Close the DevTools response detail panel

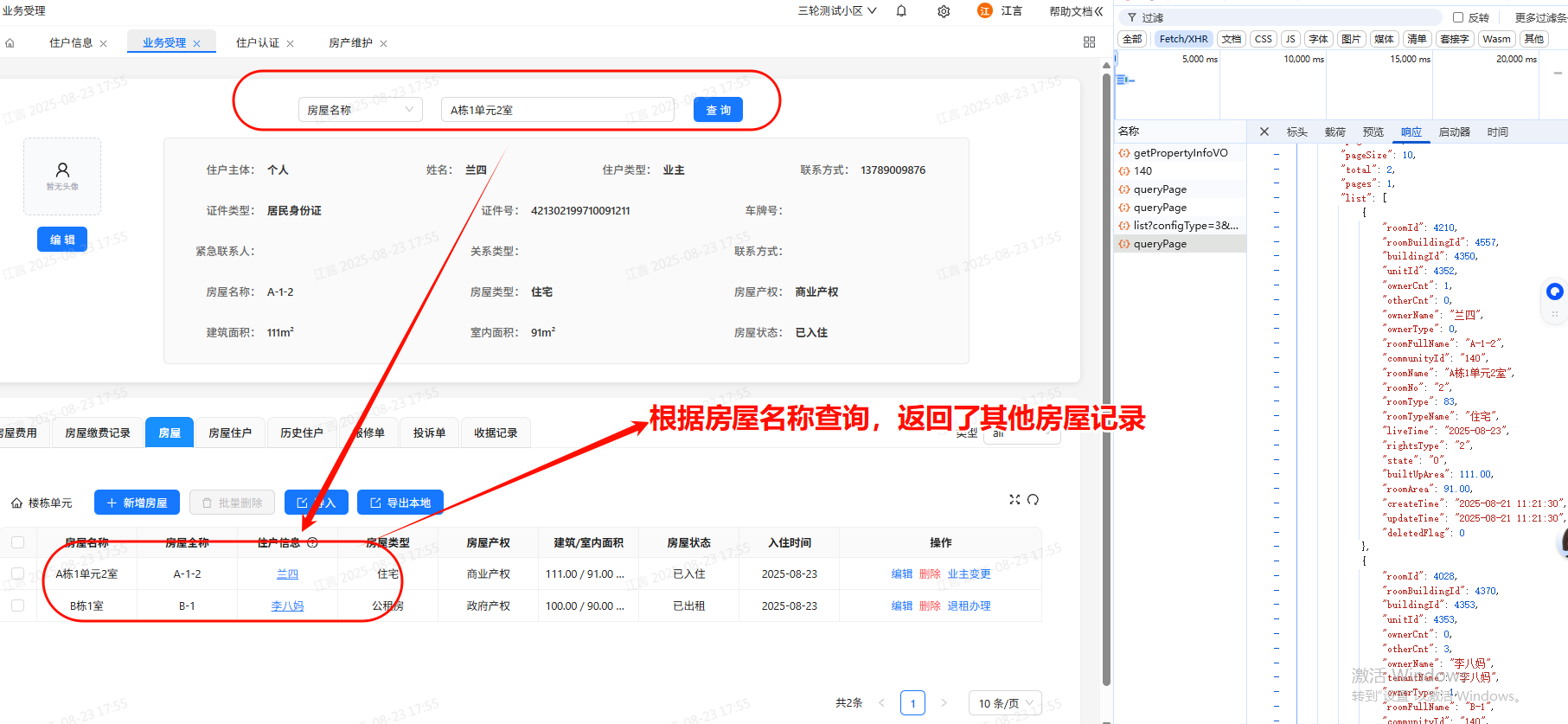pyautogui.click(x=1264, y=131)
